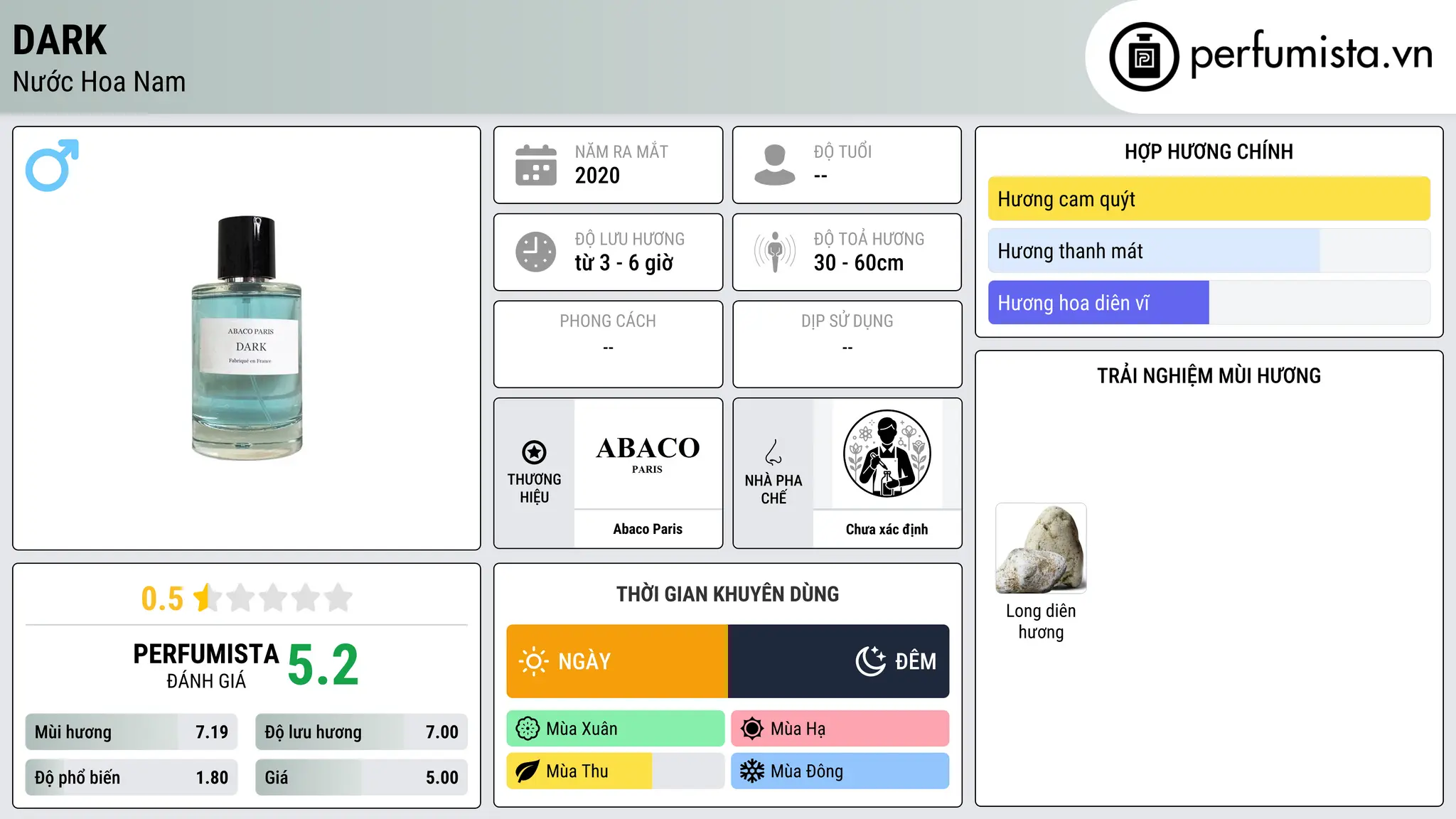Click the Chưa xác định perfumer label
The width and height of the screenshot is (1456, 819).
(887, 529)
